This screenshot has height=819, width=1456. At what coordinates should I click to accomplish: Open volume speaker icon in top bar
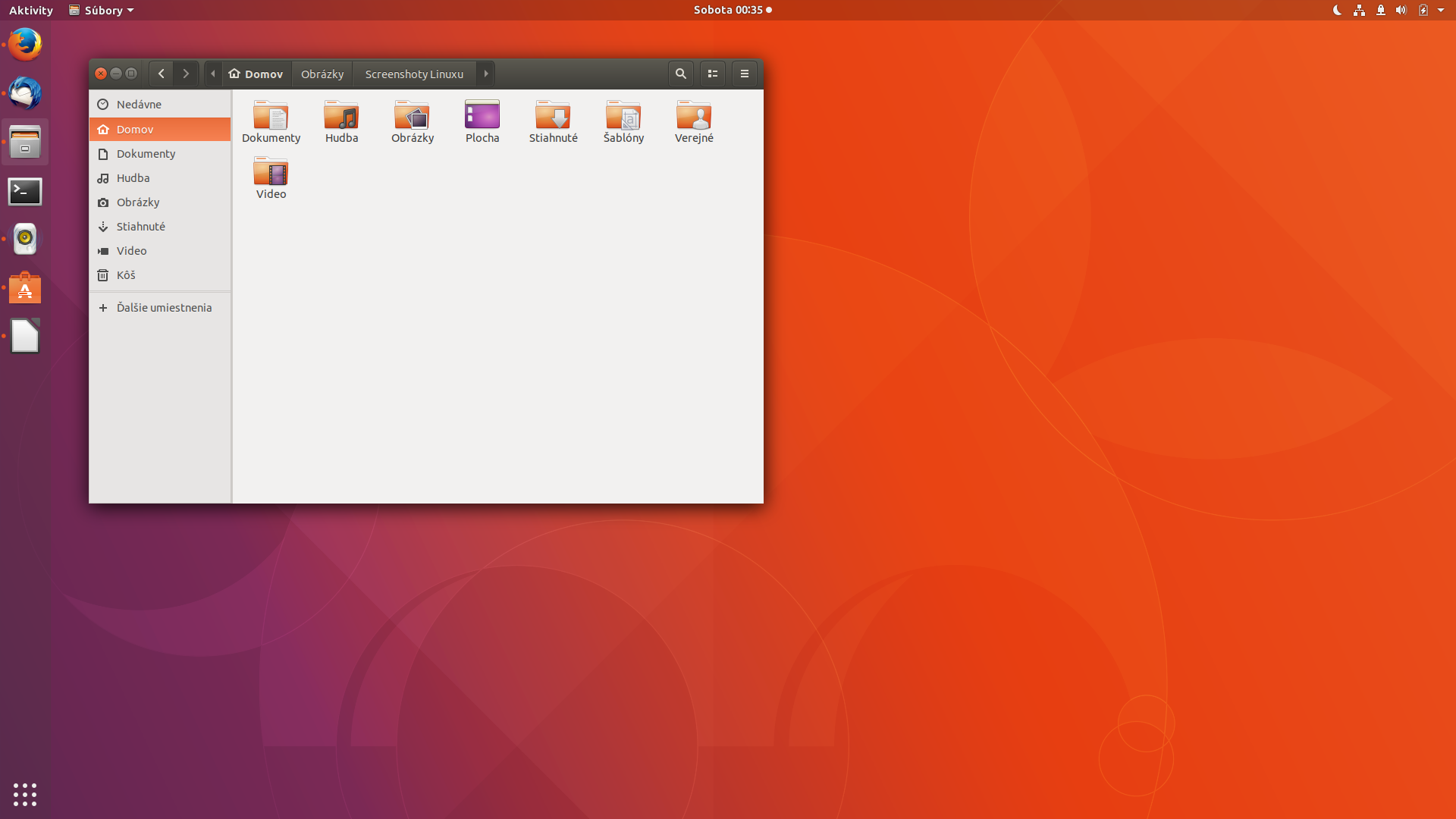1401,10
